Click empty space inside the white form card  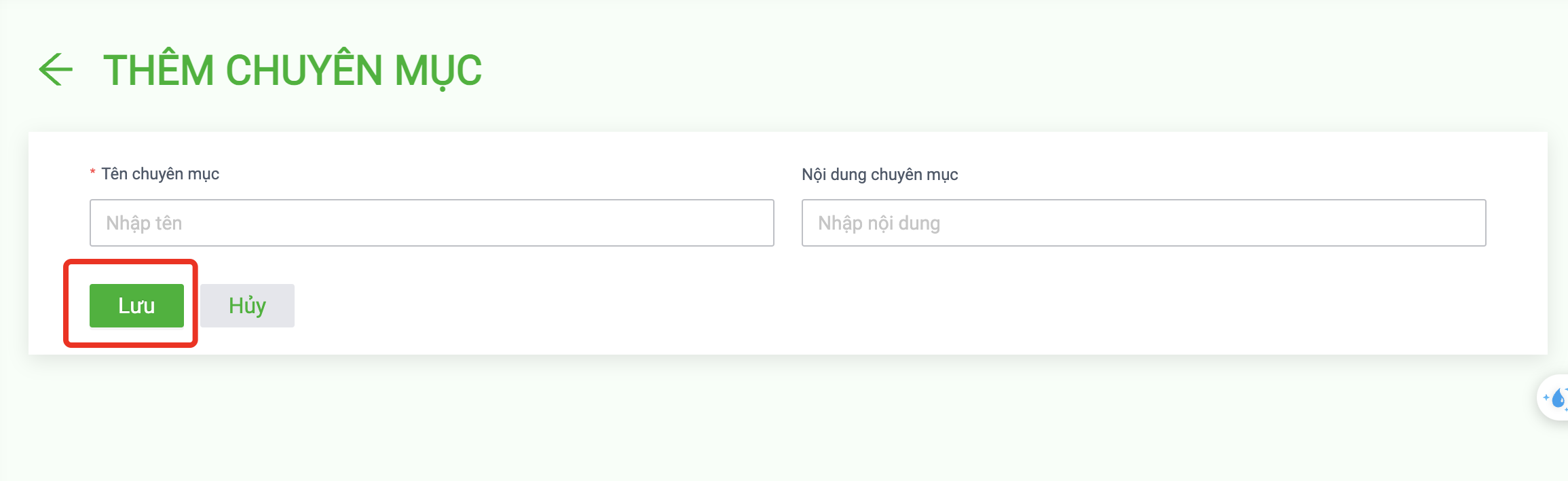pos(882,306)
